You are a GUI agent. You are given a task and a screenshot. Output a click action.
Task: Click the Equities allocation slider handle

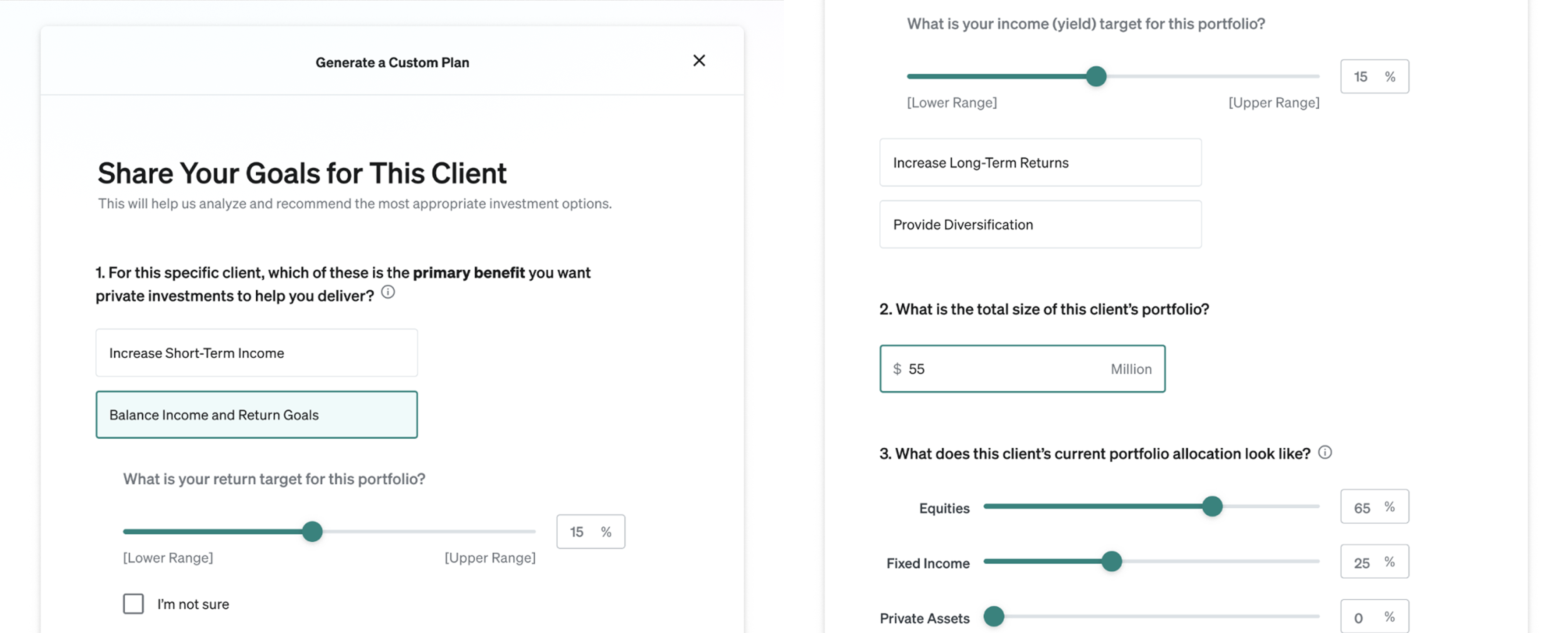[x=1212, y=506]
